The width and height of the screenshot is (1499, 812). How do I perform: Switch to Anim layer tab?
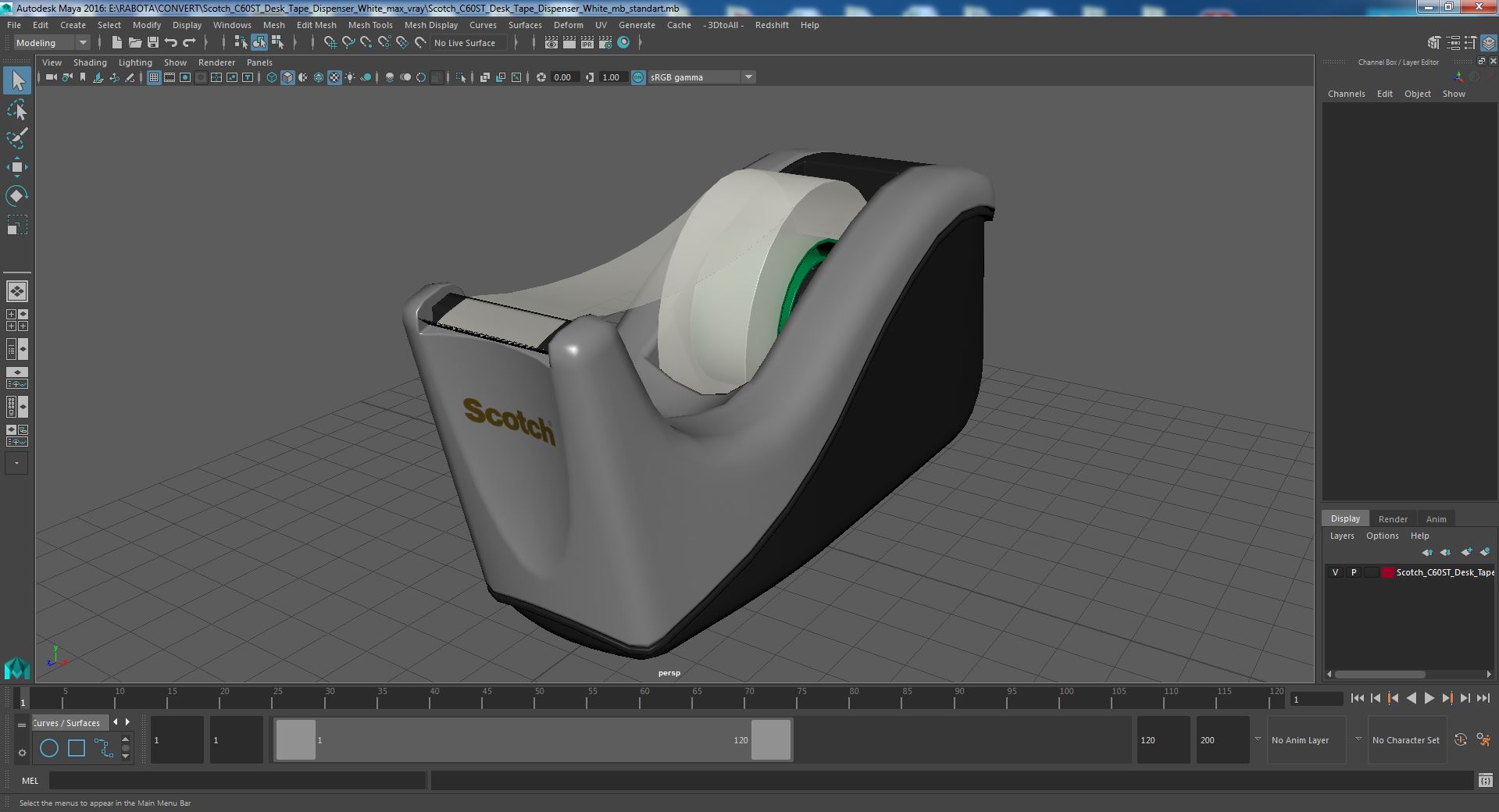tap(1436, 519)
